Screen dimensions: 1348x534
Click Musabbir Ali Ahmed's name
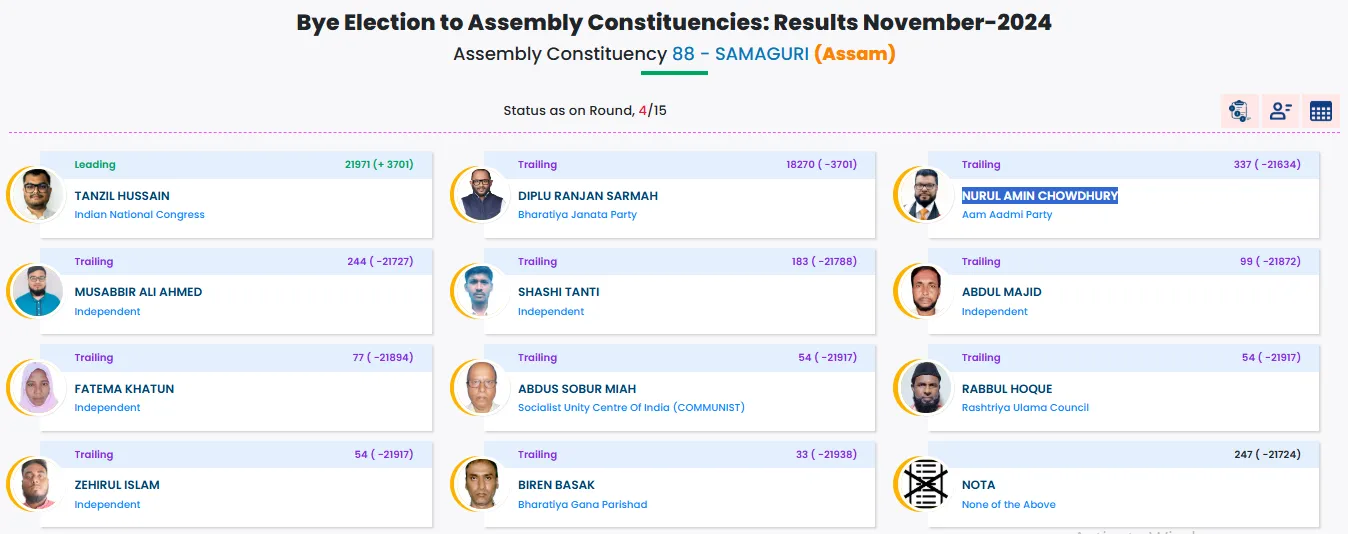(138, 292)
